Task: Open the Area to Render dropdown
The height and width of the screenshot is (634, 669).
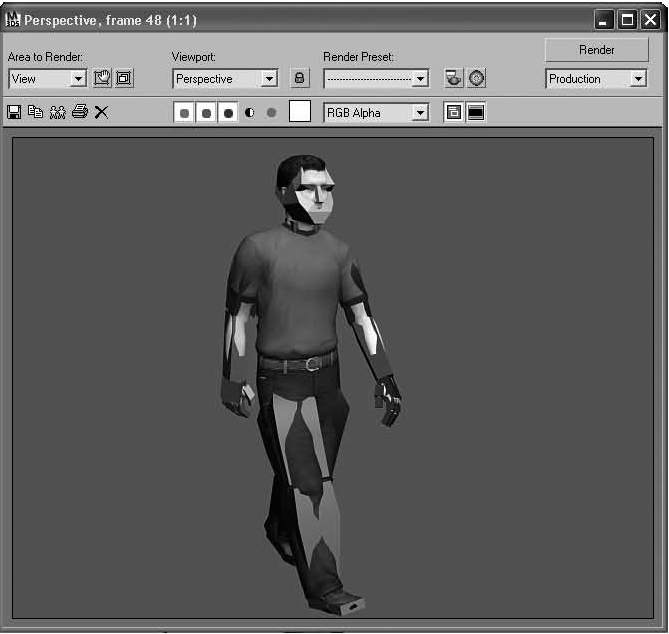Action: 78,79
